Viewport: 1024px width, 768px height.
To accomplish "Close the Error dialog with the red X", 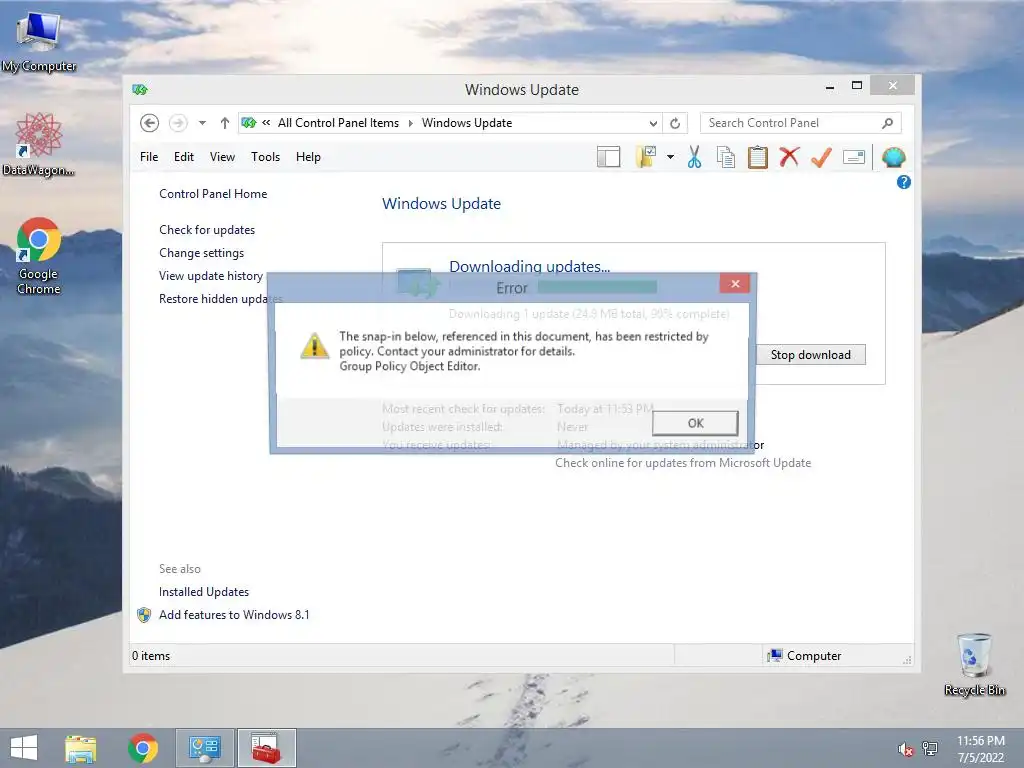I will (735, 283).
